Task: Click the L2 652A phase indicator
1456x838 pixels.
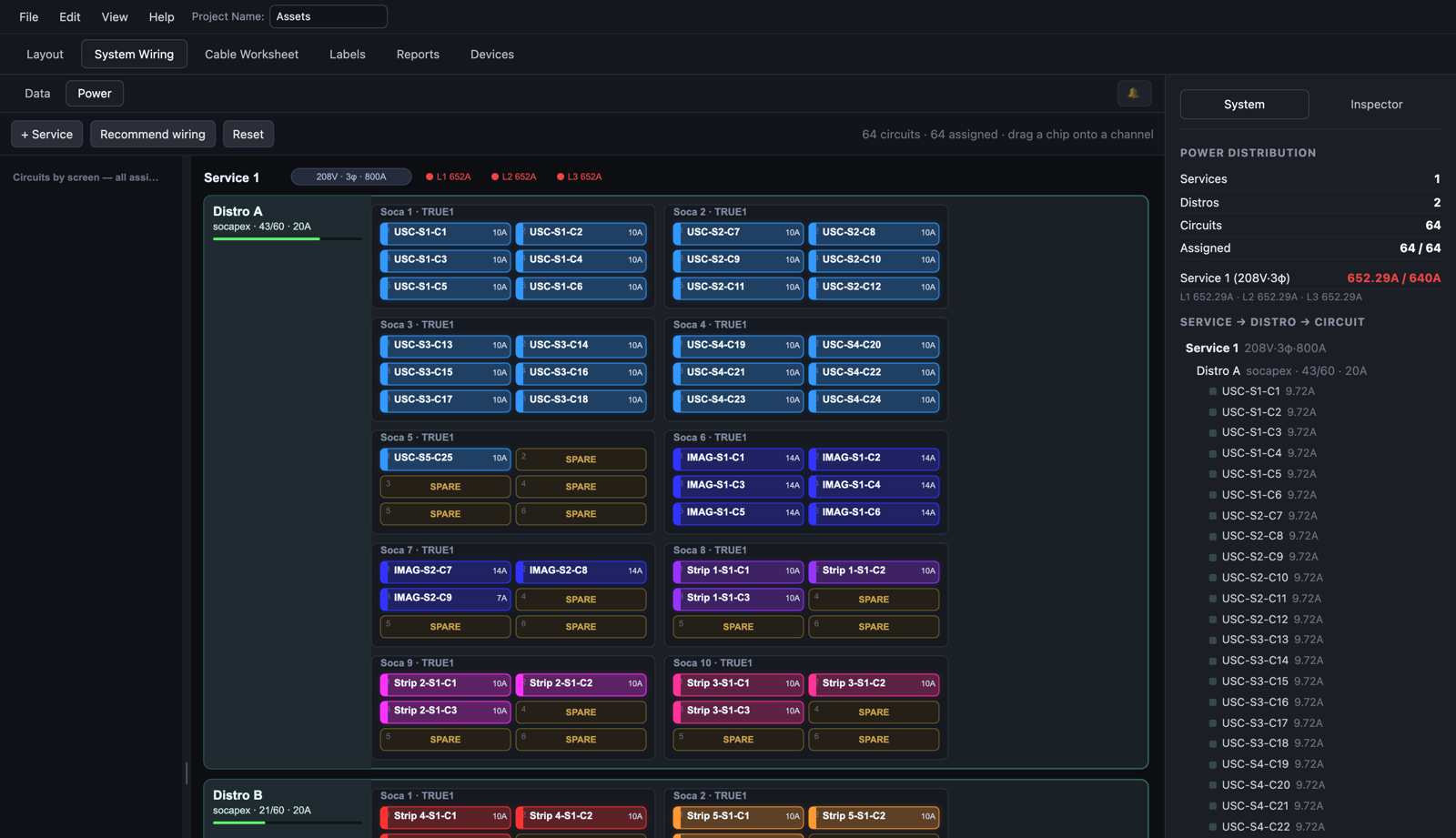Action: (513, 177)
